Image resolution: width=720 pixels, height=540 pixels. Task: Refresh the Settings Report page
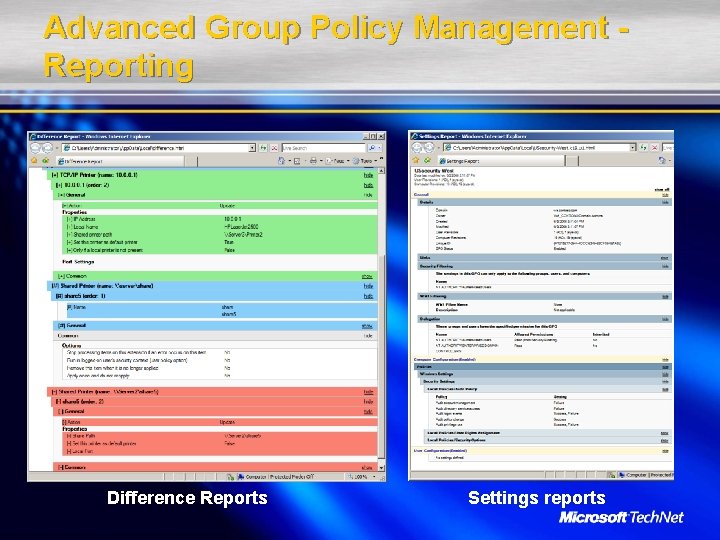coord(643,147)
